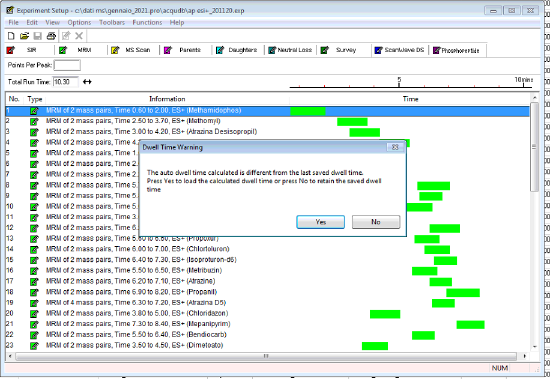The width and height of the screenshot is (550, 379).
Task: Click type icon of Propanil row
Action: [34, 292]
